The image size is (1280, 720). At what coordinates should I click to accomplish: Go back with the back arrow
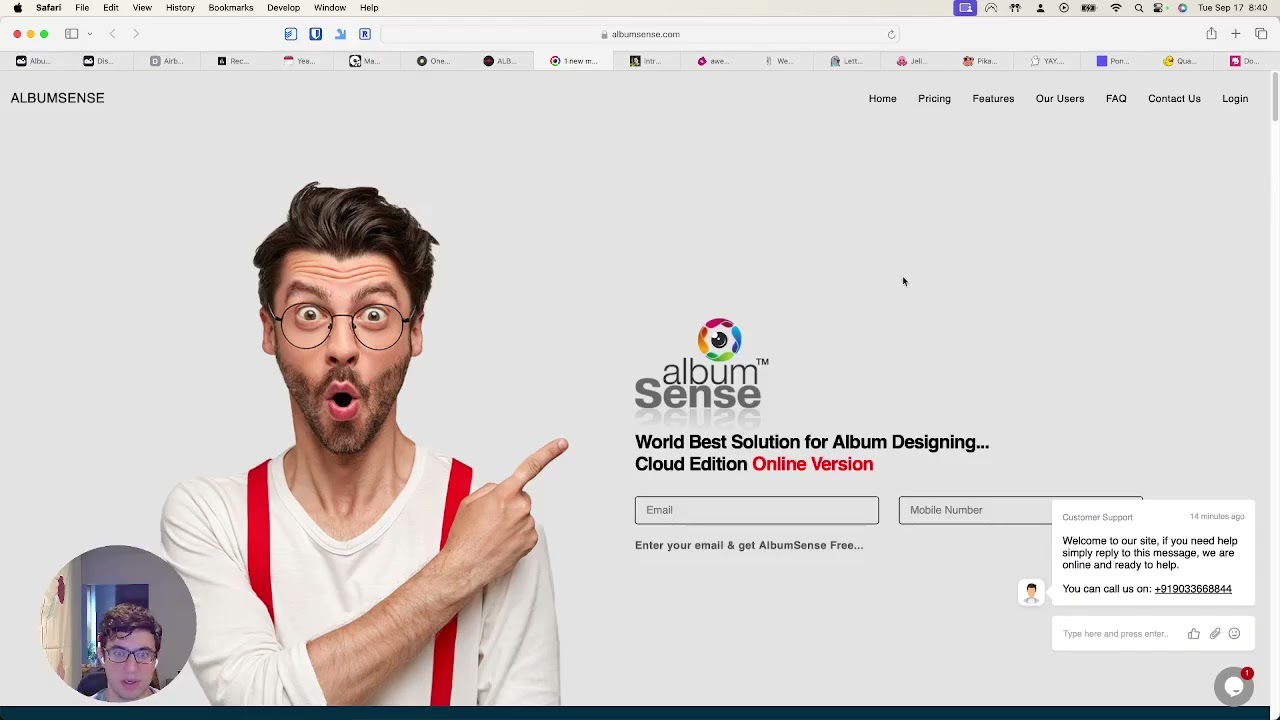coord(113,34)
